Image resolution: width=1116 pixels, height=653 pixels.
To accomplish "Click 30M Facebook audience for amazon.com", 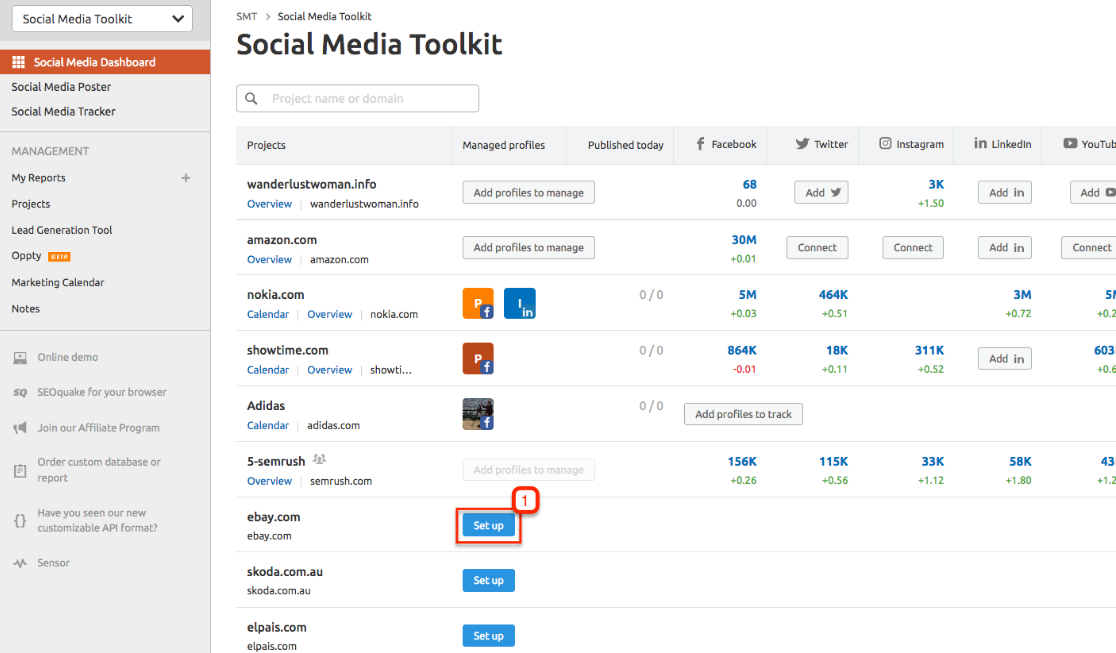I will coord(744,240).
